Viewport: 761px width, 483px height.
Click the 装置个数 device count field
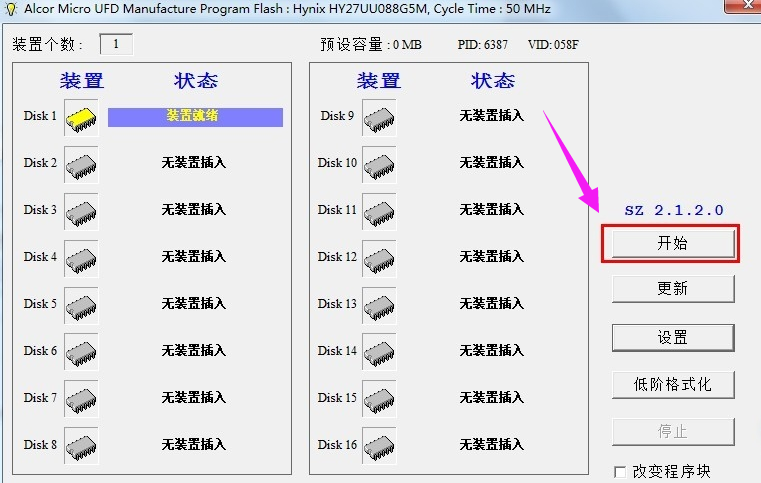116,44
